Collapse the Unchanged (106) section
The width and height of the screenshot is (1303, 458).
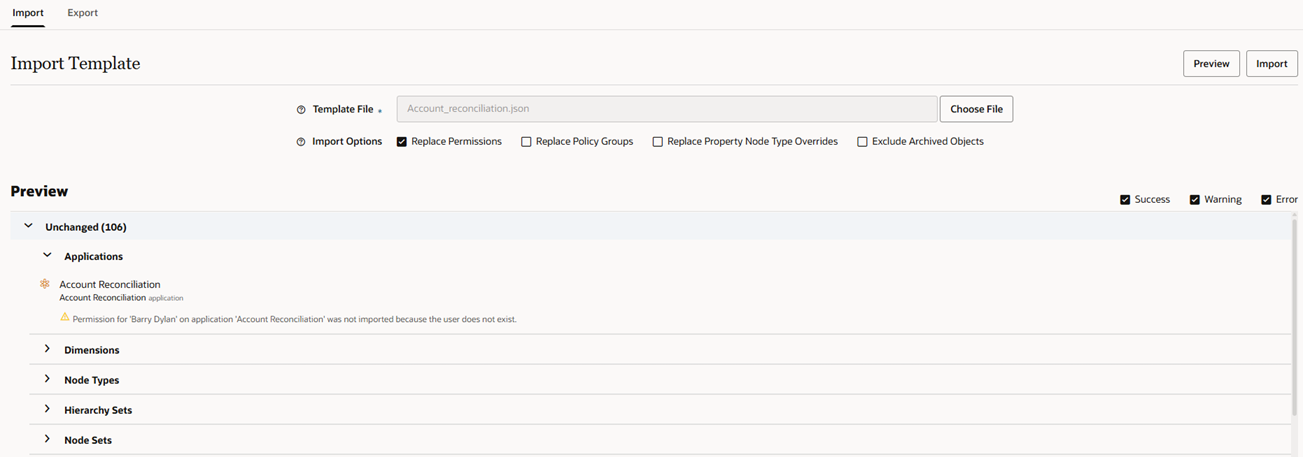pyautogui.click(x=28, y=226)
